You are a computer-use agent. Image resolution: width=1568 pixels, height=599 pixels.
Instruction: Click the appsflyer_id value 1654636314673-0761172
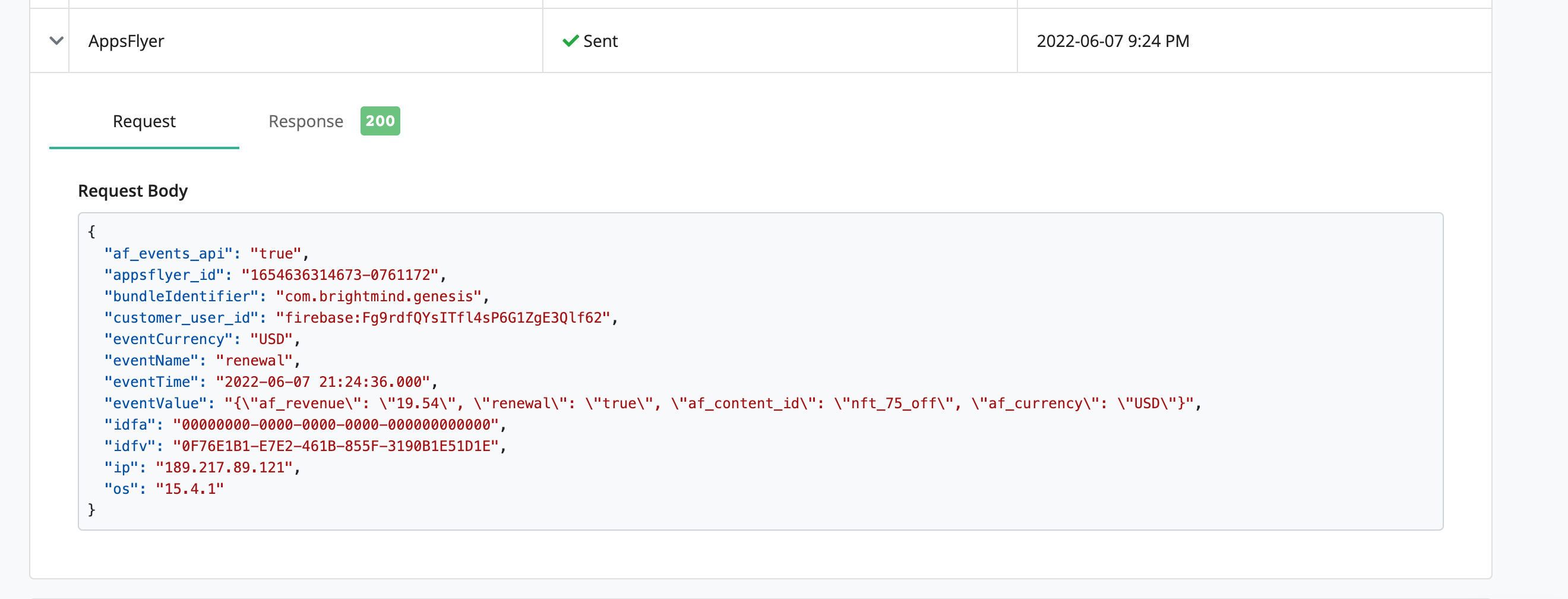click(x=340, y=275)
